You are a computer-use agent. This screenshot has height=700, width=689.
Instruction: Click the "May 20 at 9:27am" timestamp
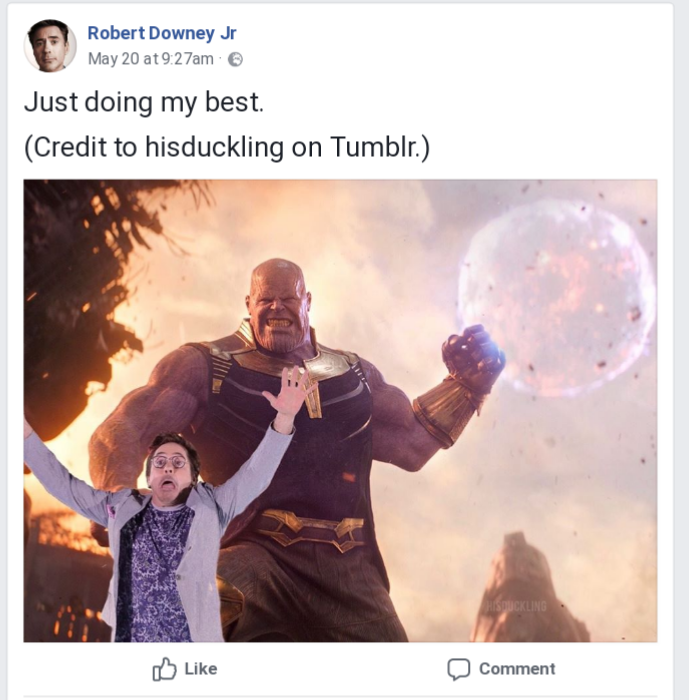click(x=151, y=59)
